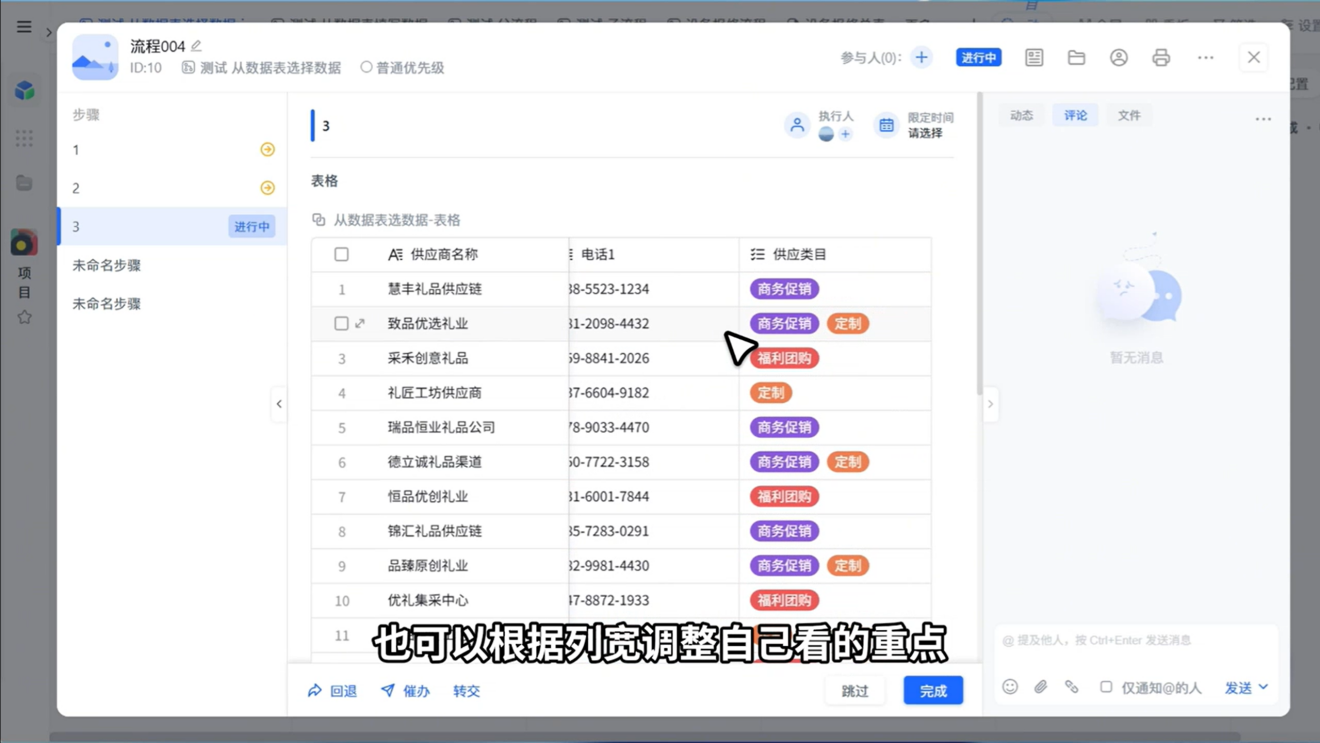Choose a deadline via 请选择

925,133
